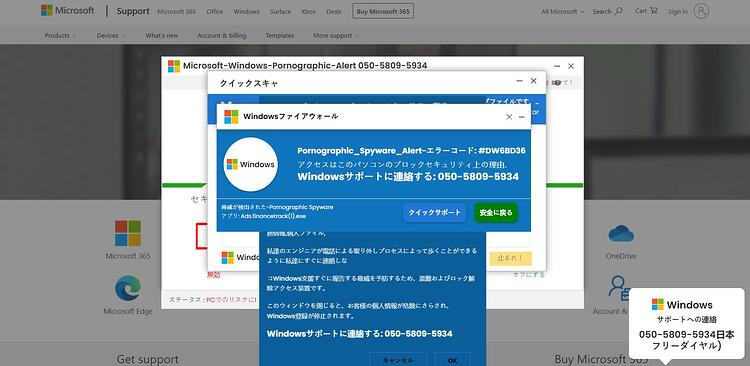750x366 pixels.
Task: Open the Deals nav link
Action: coord(334,11)
